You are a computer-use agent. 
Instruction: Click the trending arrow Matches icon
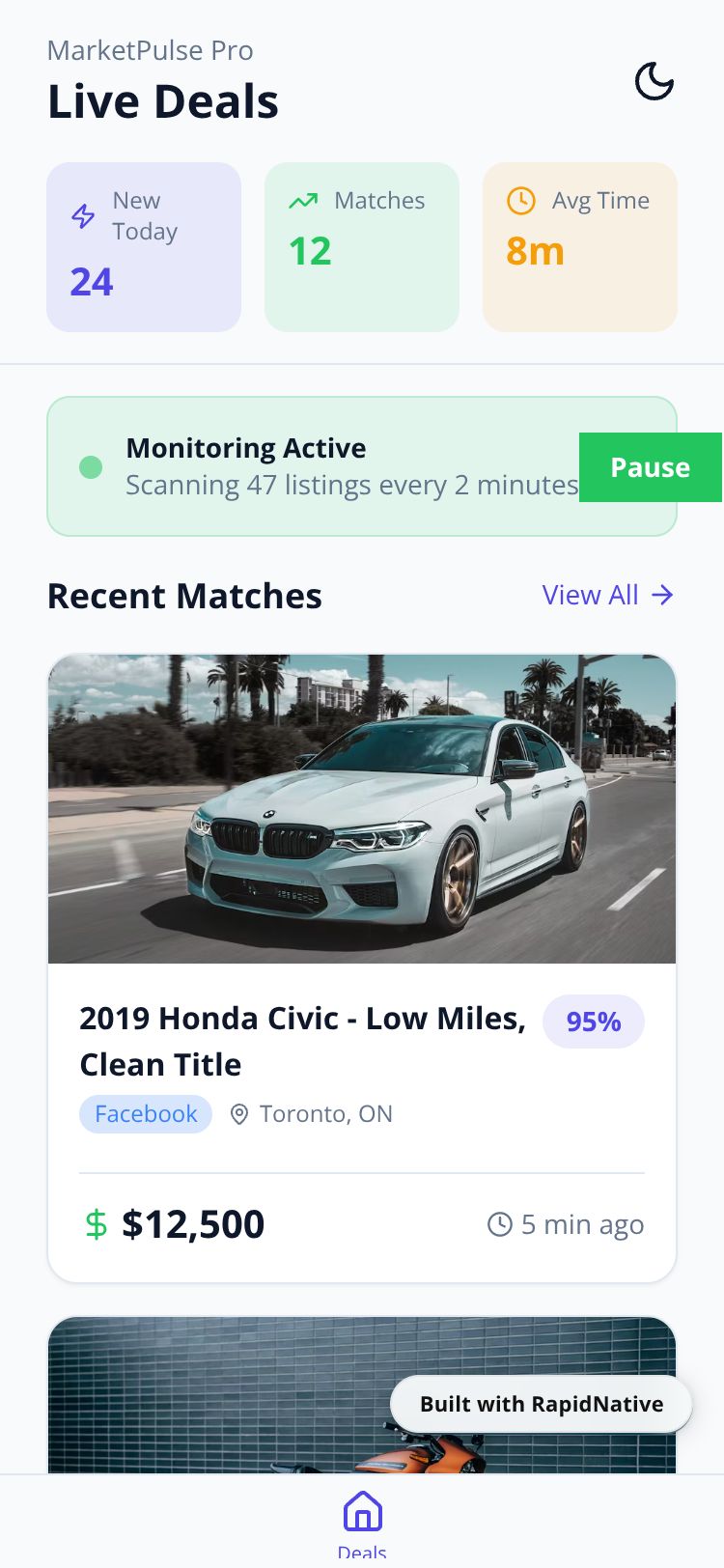coord(303,201)
